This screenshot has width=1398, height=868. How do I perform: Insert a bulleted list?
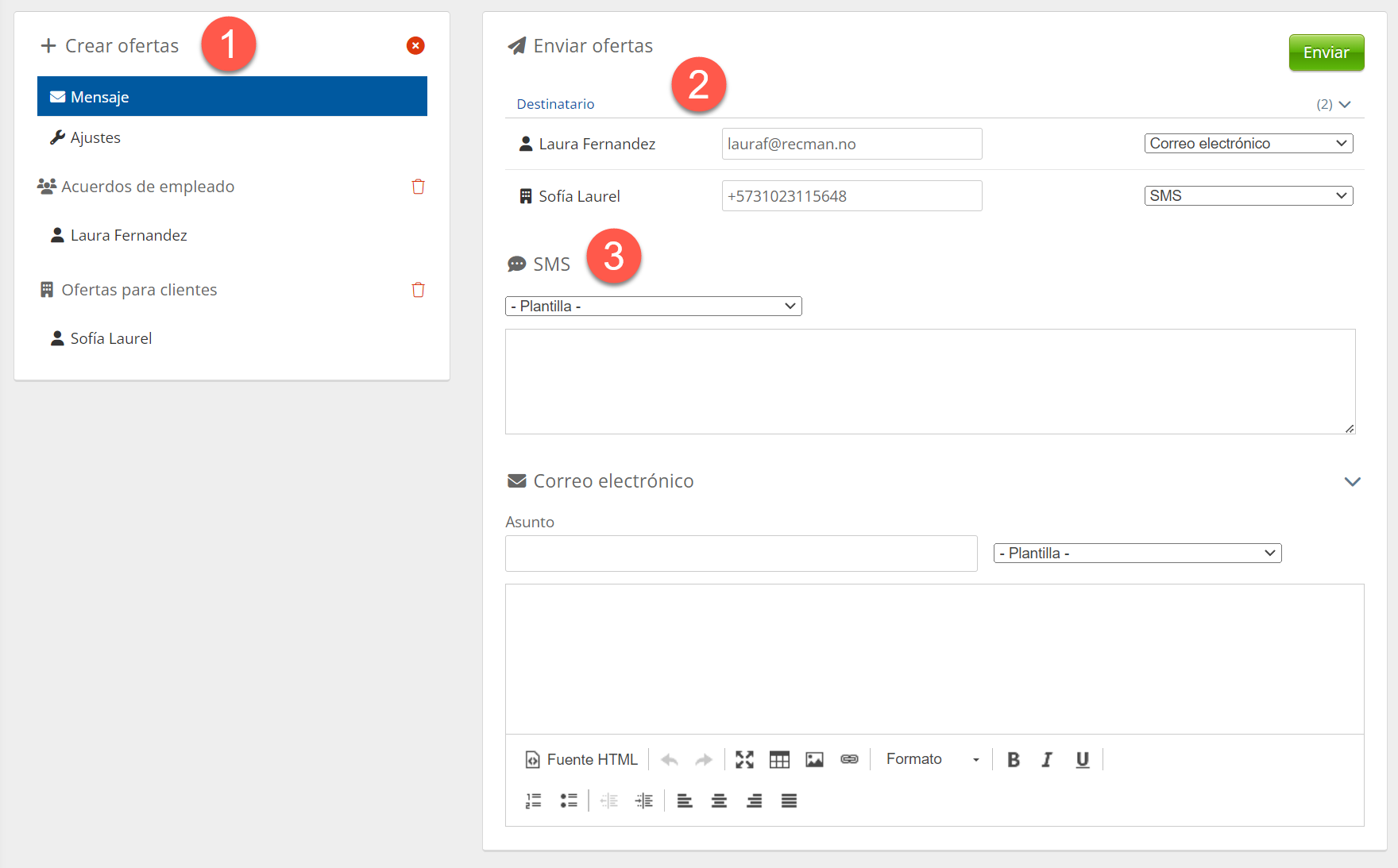569,801
